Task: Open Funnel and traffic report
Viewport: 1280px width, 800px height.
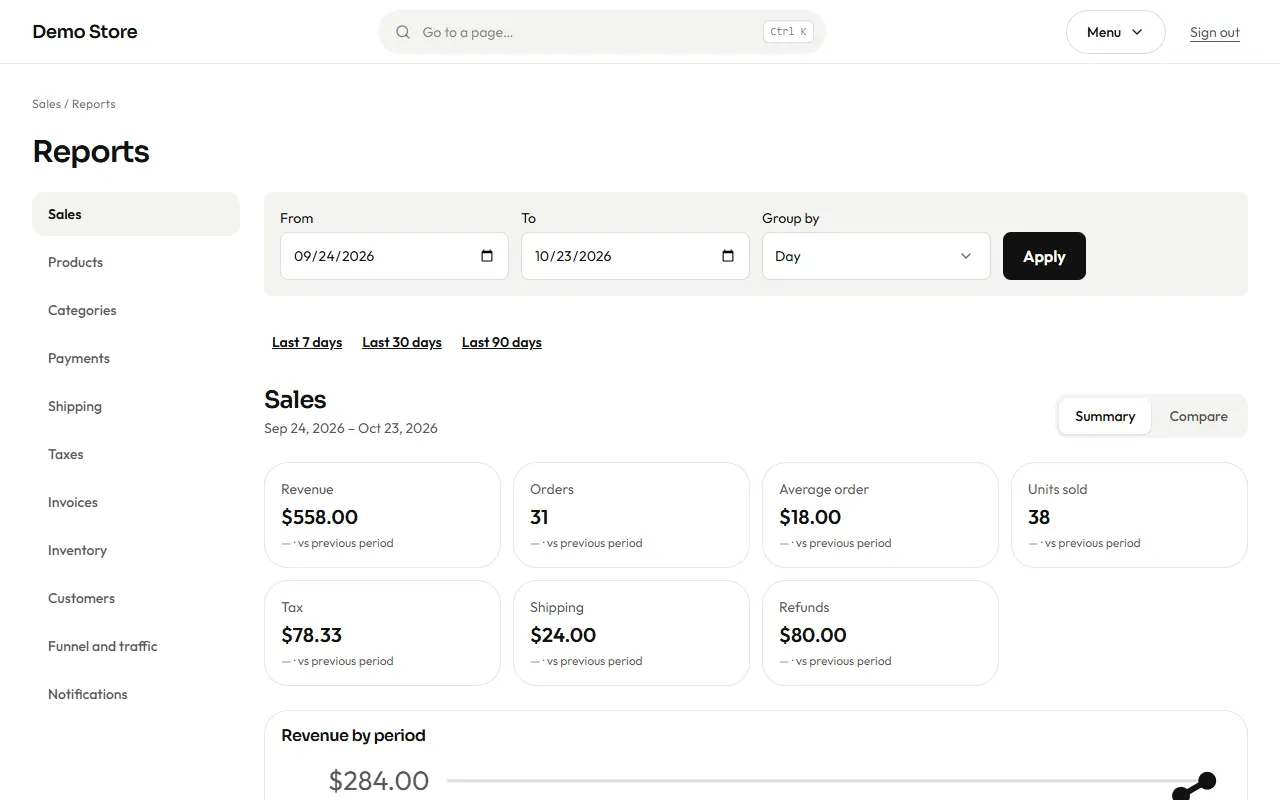Action: [136, 646]
